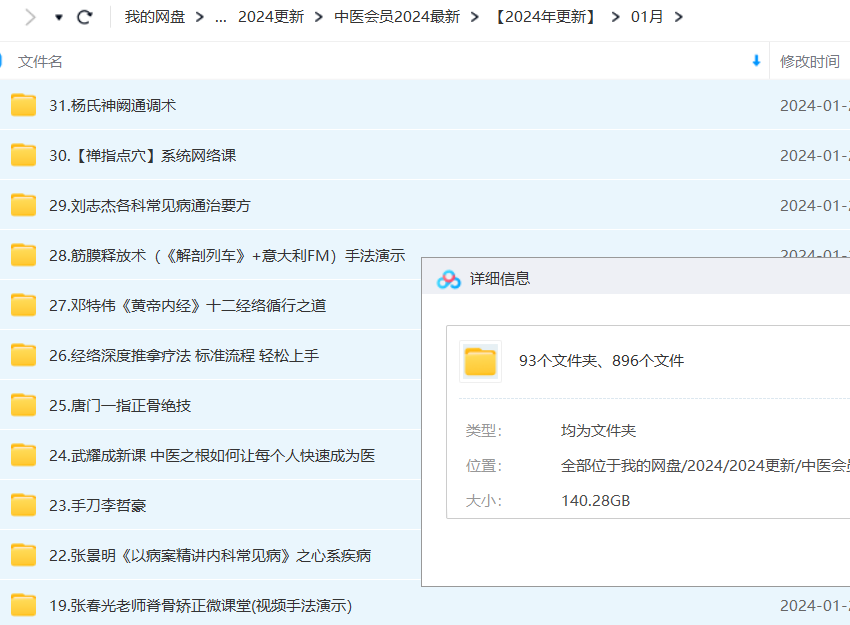Click folder icon for 23.手刀李哲豪

coord(24,505)
